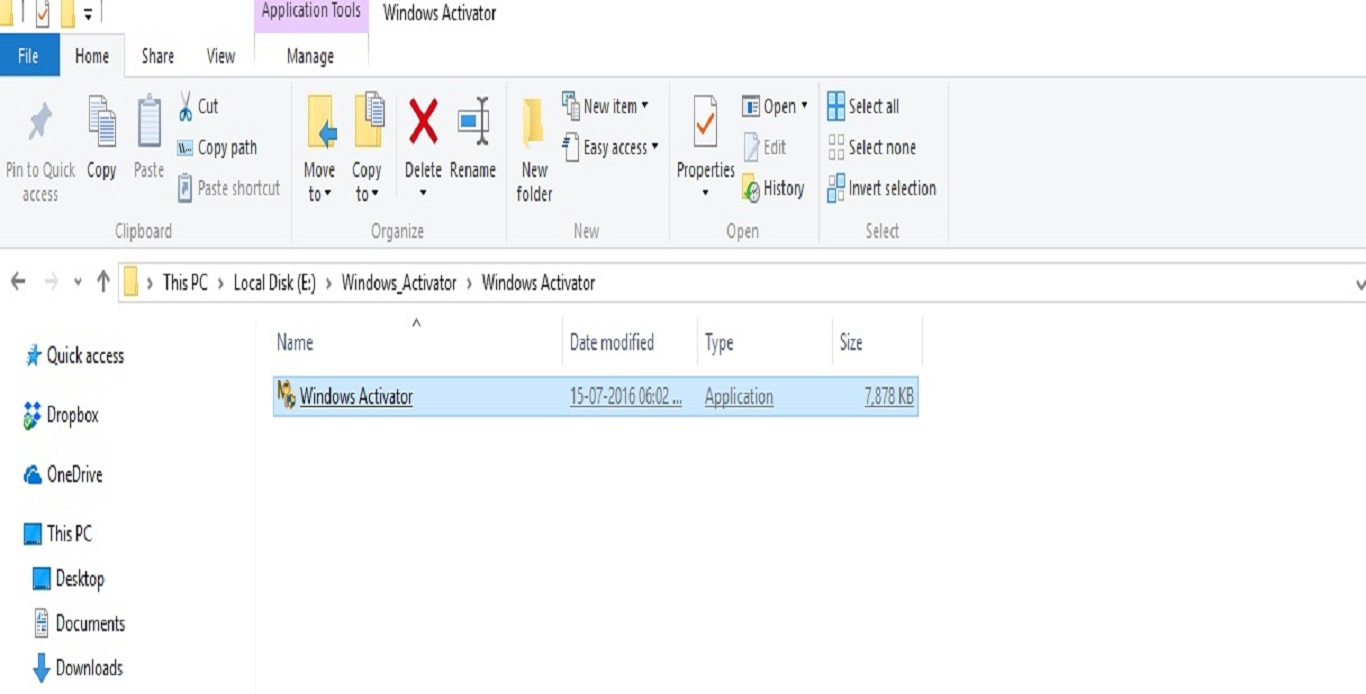The height and width of the screenshot is (694, 1366).
Task: Click the Properties checkmark icon
Action: coord(705,122)
